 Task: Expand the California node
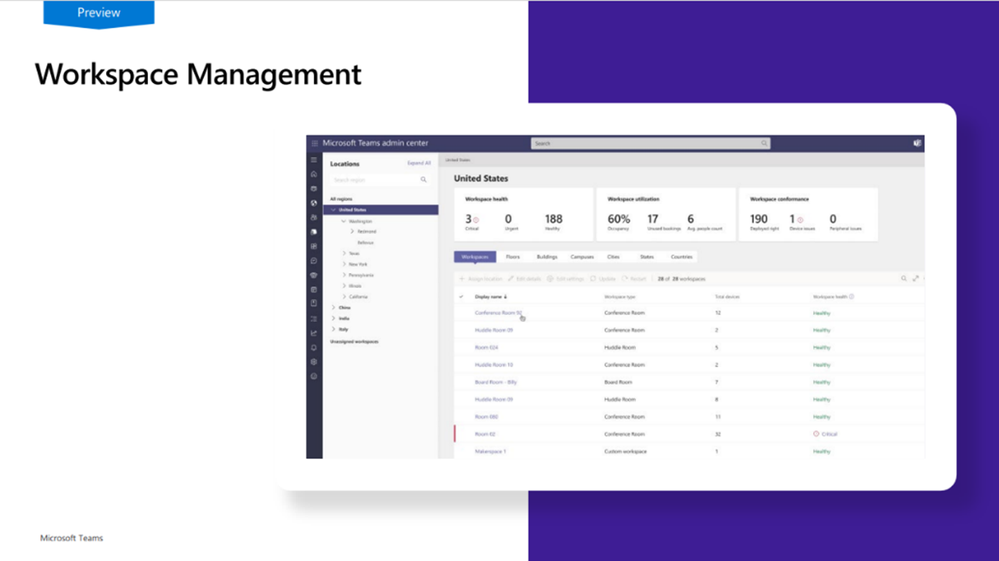click(x=344, y=297)
